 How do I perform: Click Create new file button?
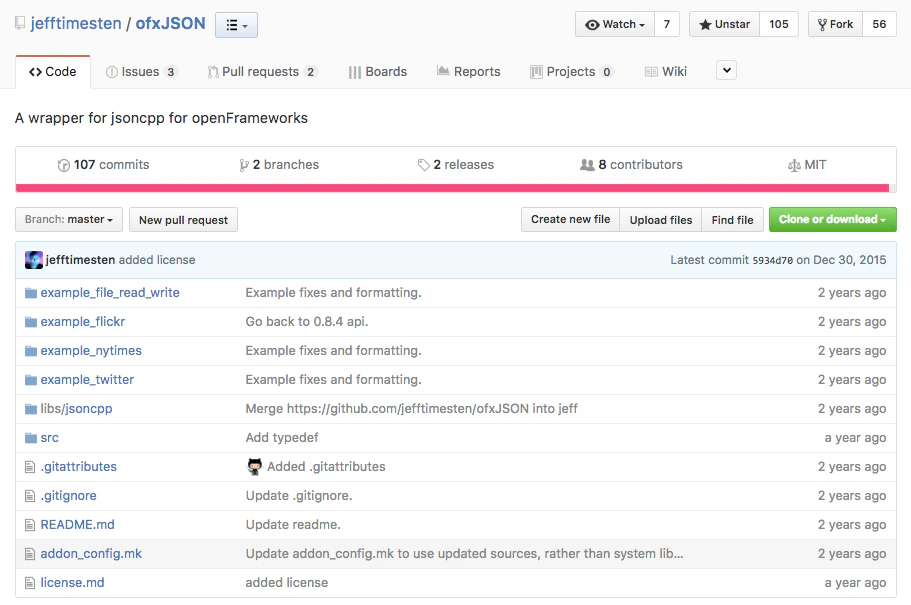[571, 220]
